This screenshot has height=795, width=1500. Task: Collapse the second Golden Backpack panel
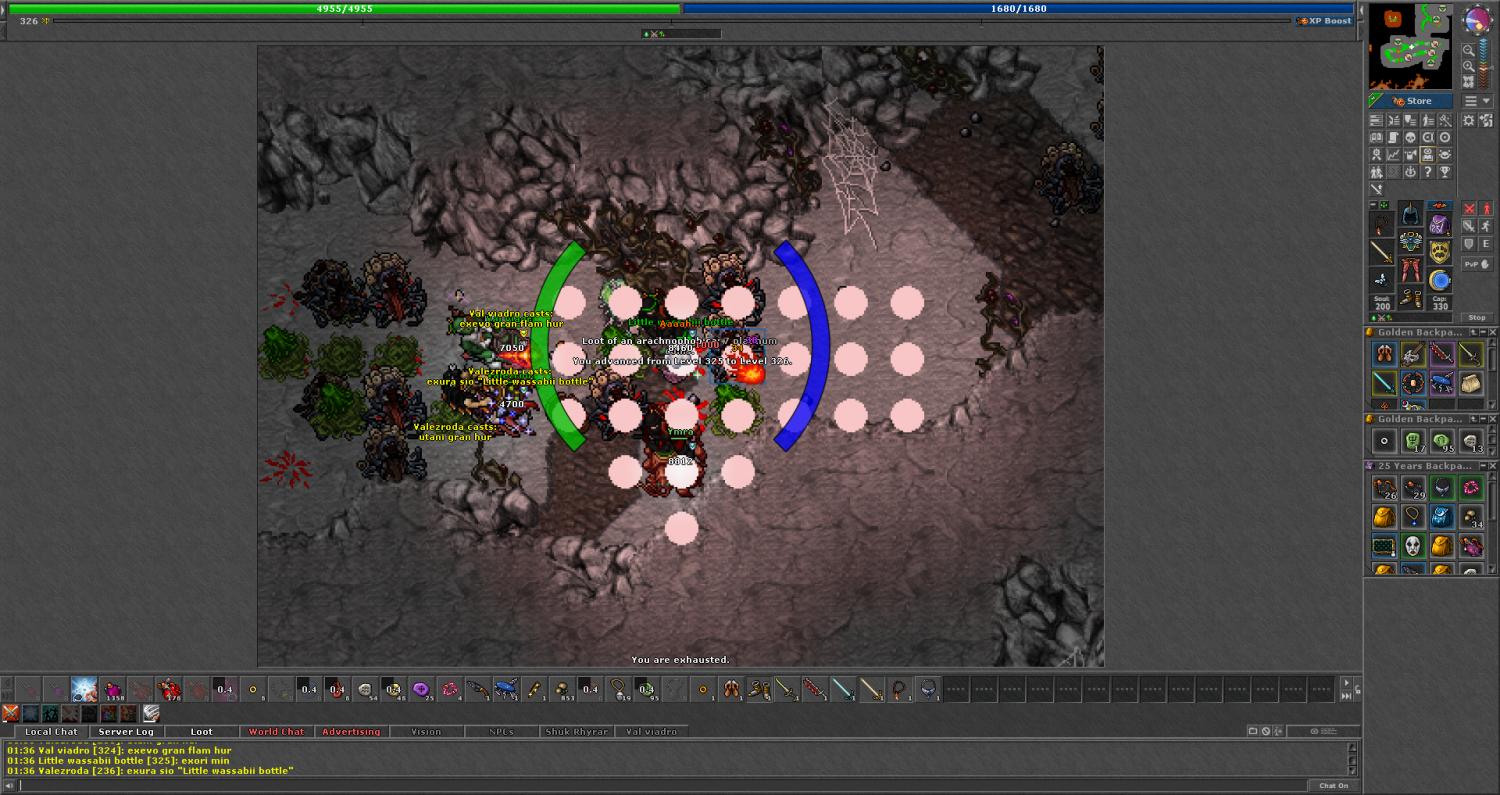[1483, 419]
